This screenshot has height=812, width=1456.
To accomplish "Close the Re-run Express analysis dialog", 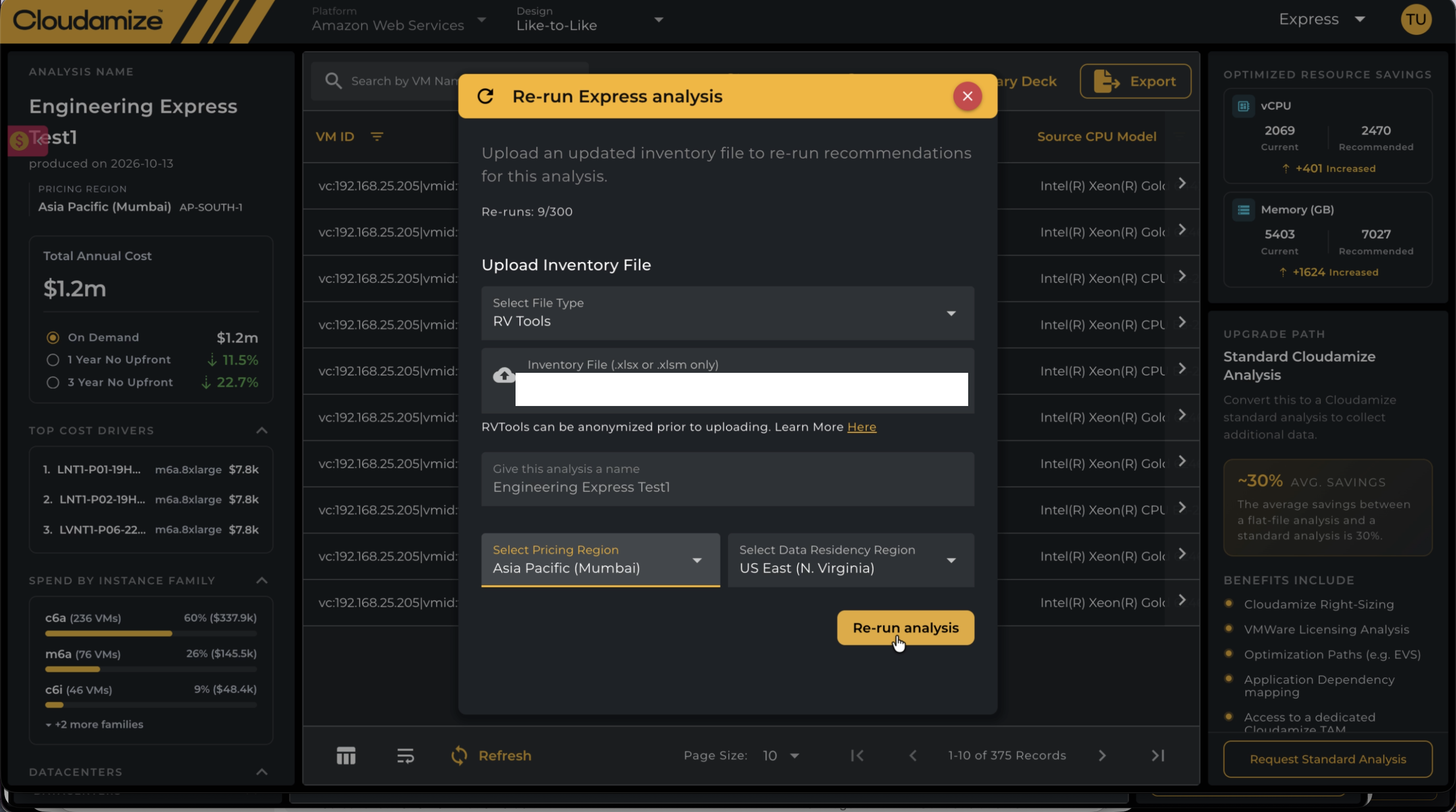I will click(x=967, y=96).
